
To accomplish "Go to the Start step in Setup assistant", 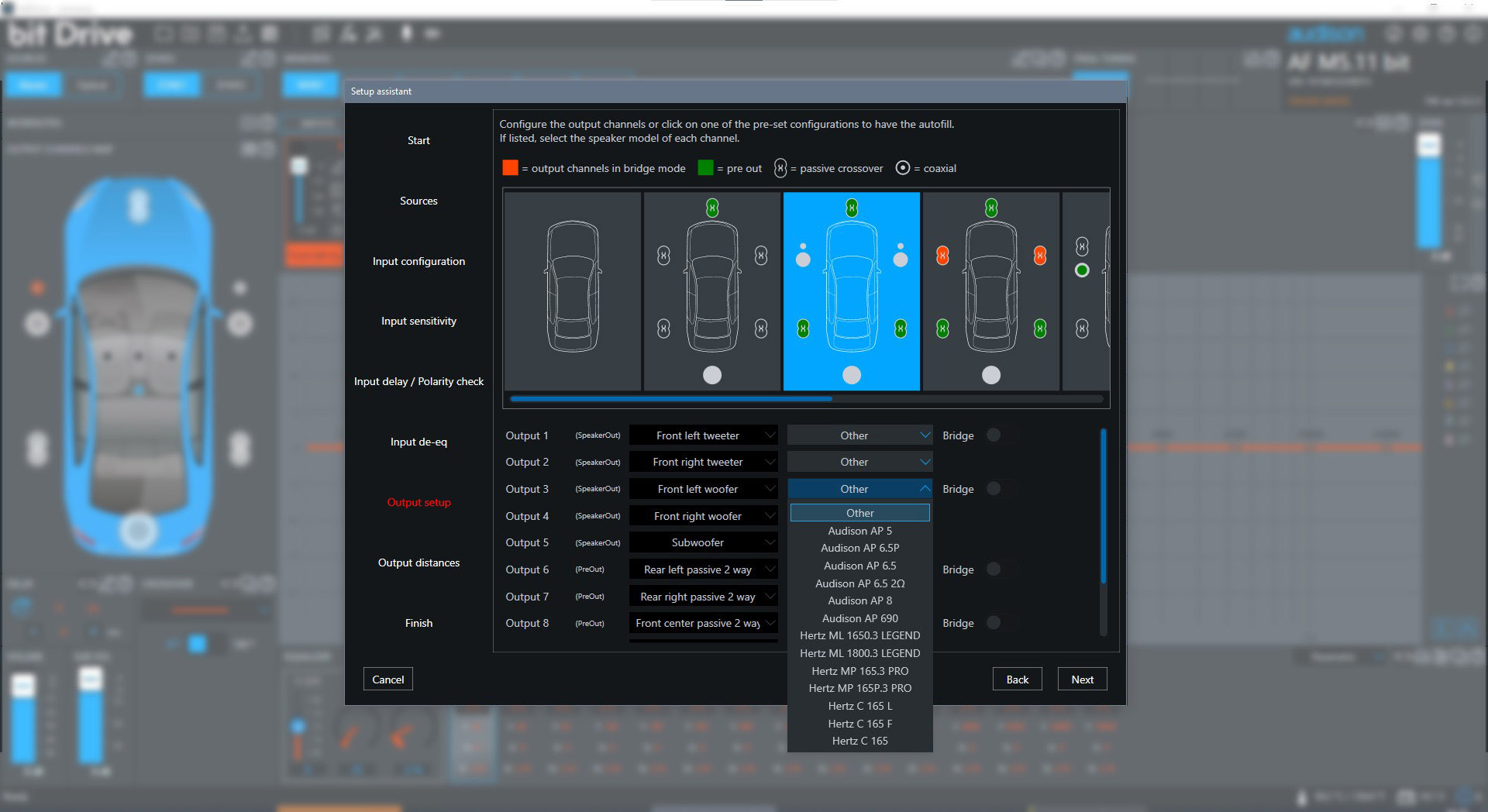I will pos(418,140).
